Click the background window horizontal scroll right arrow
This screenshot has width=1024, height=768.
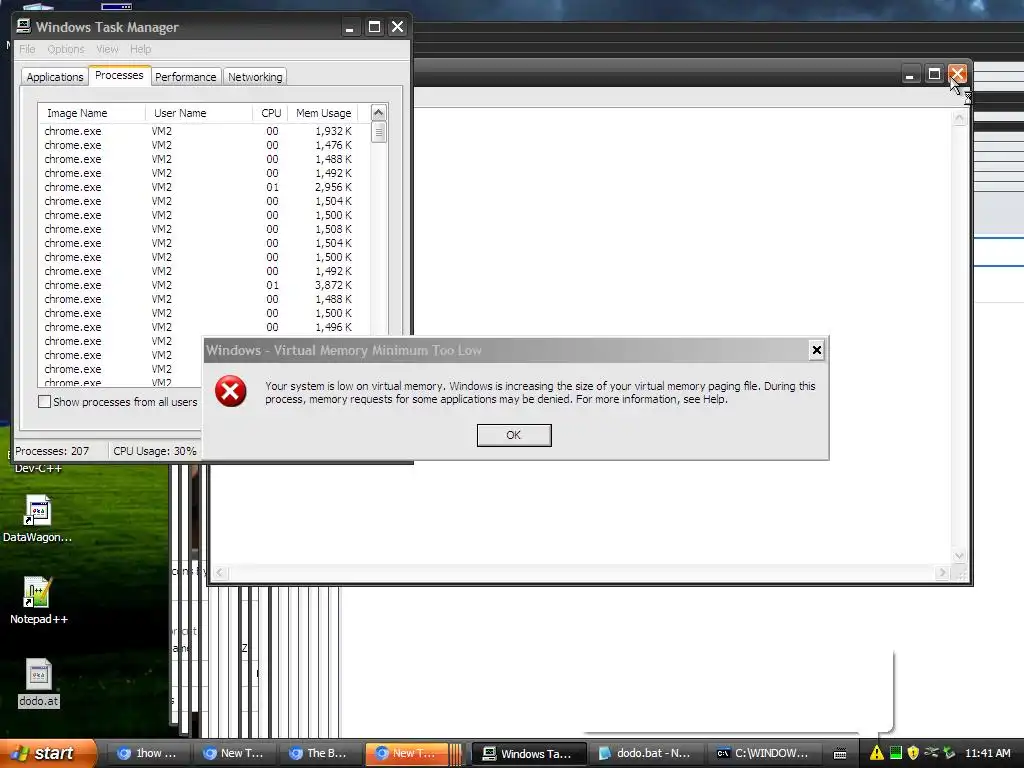[942, 573]
